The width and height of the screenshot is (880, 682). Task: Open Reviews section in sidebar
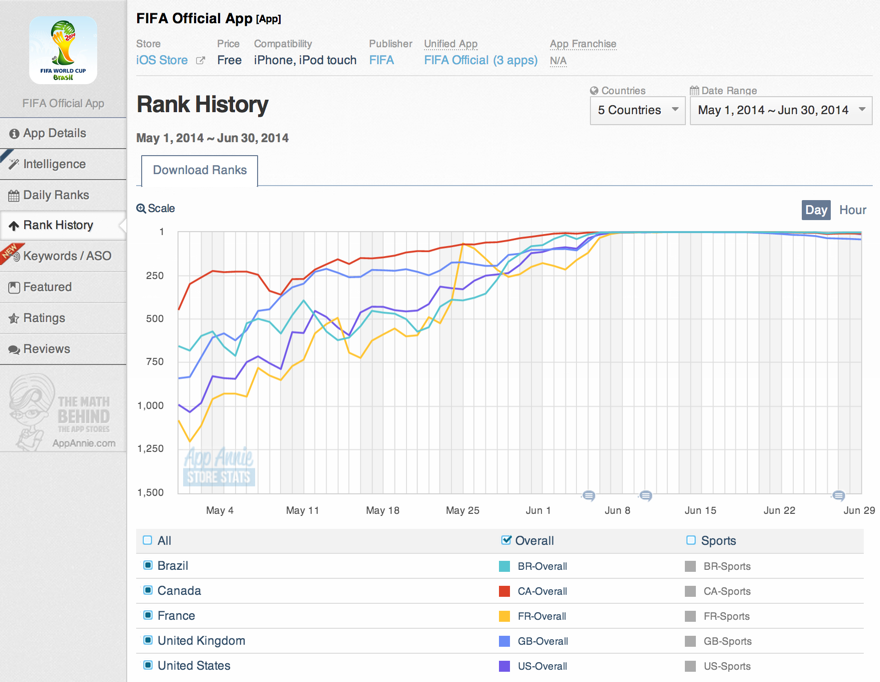tap(63, 349)
